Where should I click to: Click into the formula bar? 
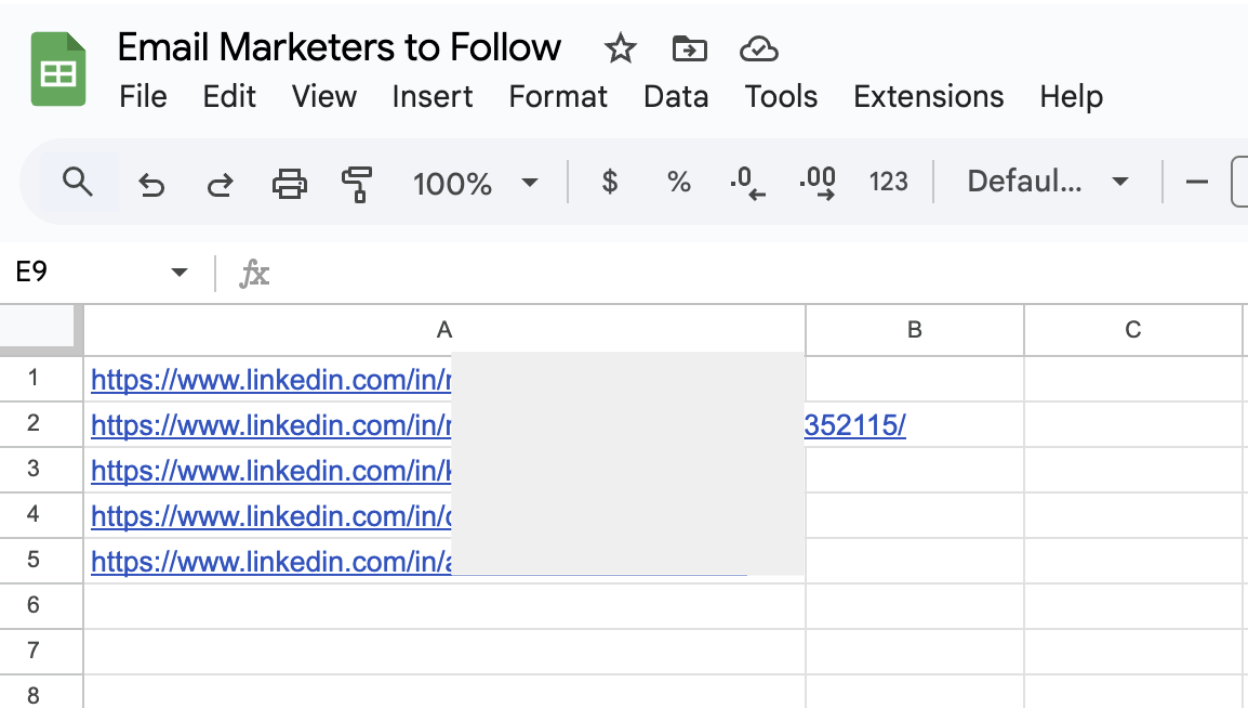(x=760, y=273)
